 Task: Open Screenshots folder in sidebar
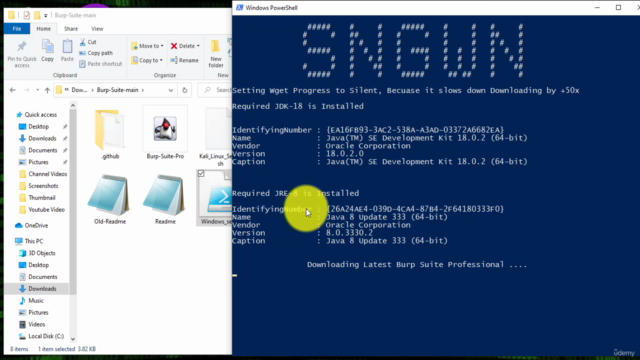tap(43, 186)
